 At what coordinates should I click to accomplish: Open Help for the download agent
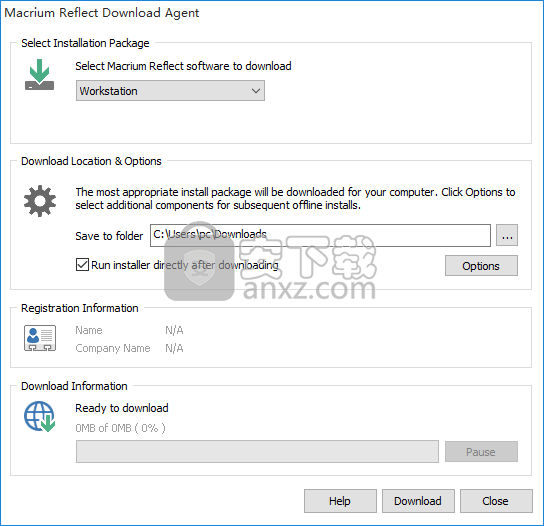[340, 501]
